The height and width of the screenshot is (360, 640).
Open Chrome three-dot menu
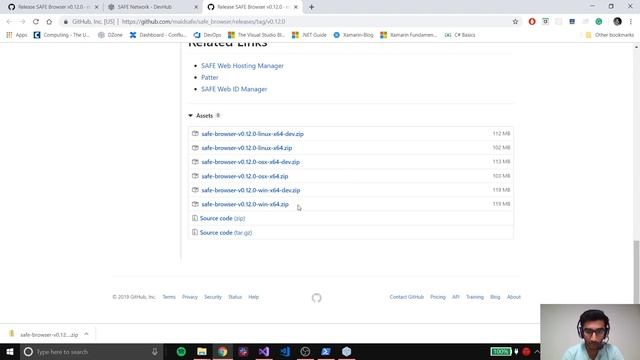631,22
